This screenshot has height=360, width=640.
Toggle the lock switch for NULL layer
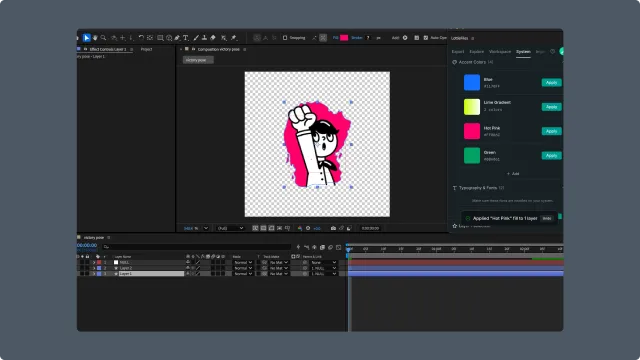[87, 262]
